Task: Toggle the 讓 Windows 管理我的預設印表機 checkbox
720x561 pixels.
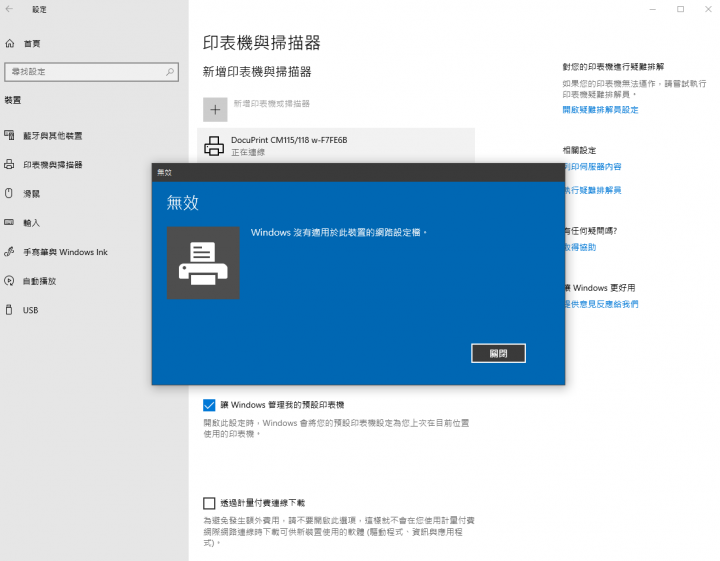Action: [x=209, y=405]
